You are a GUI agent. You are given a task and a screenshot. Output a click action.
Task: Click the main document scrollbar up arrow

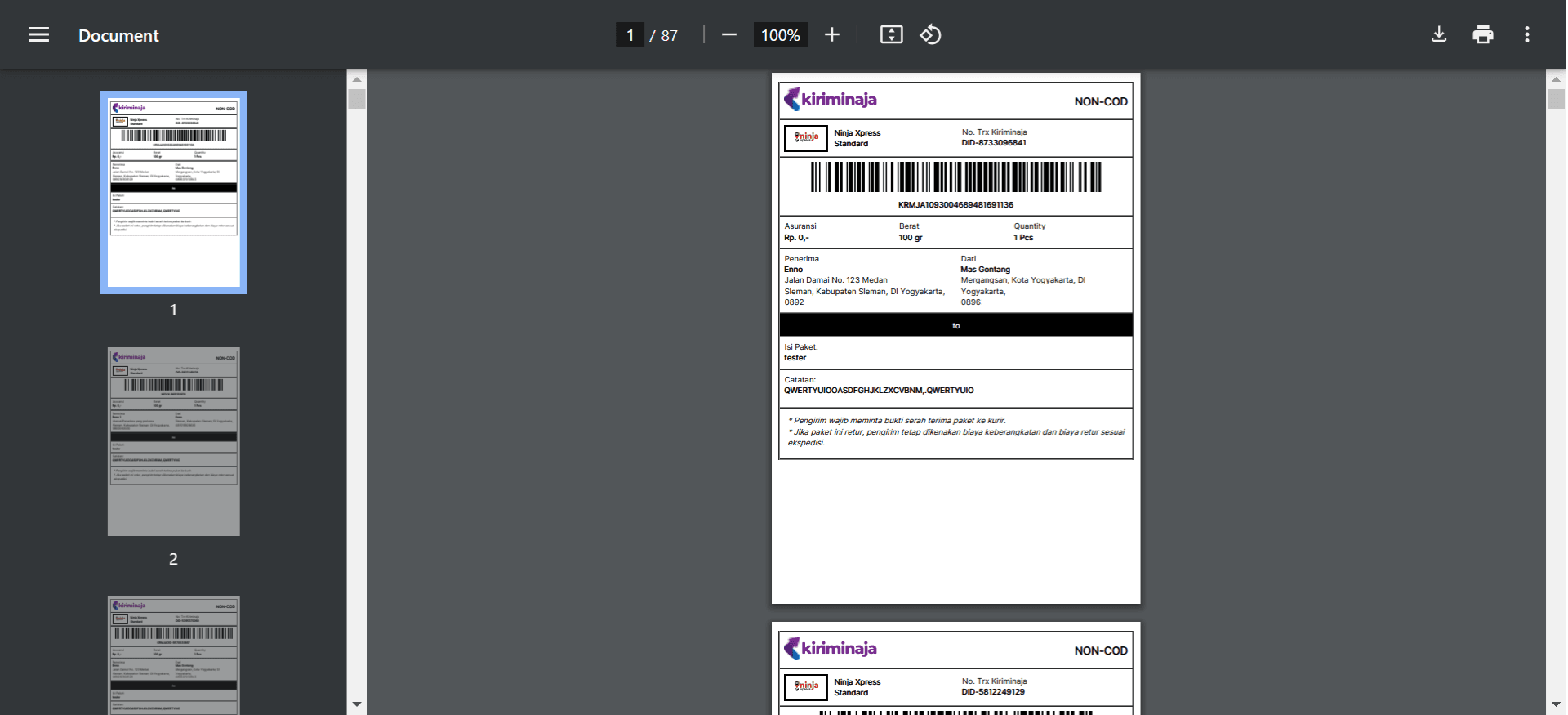1556,79
